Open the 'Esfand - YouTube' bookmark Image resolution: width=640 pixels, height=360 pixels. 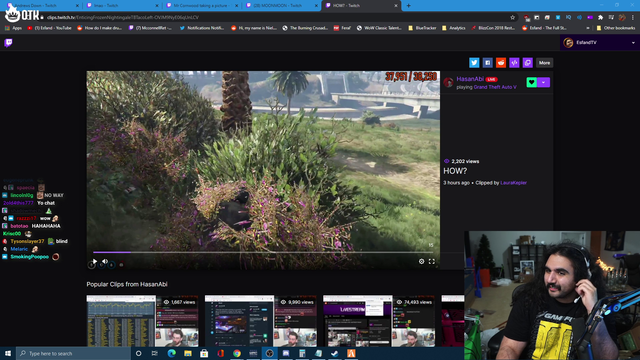tap(49, 28)
